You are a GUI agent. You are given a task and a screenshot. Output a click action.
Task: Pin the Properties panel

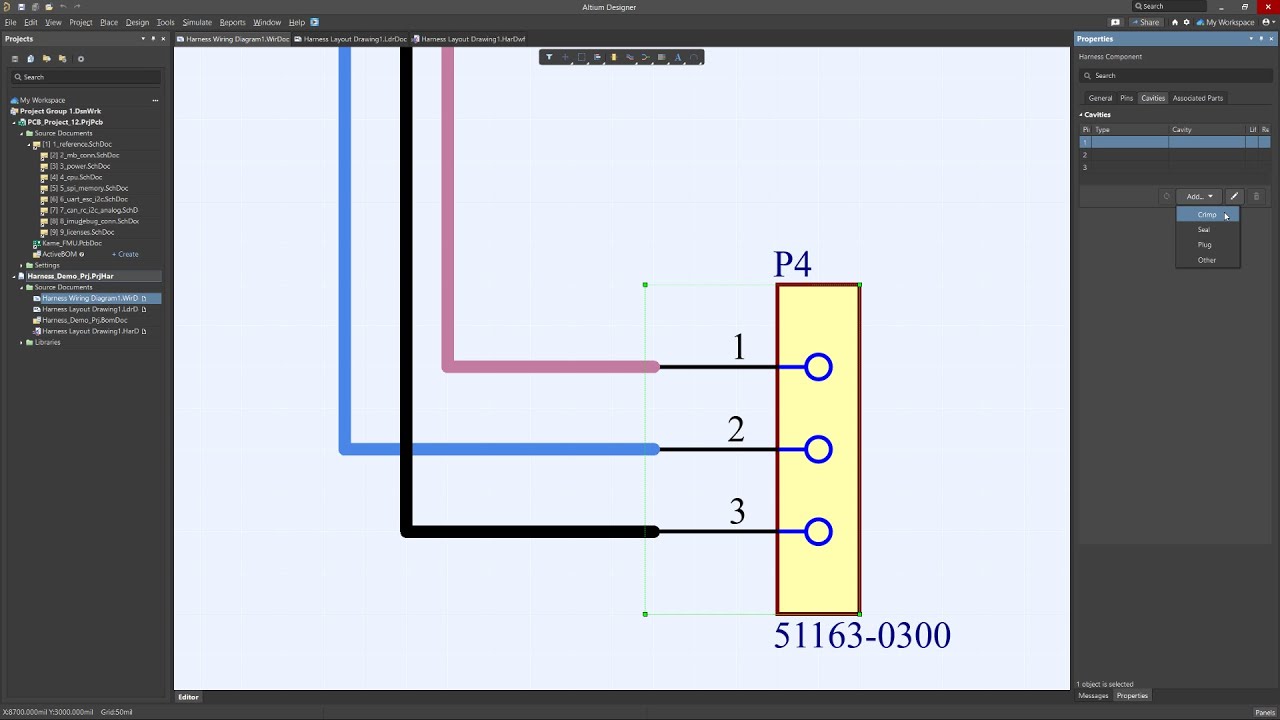coord(1261,39)
